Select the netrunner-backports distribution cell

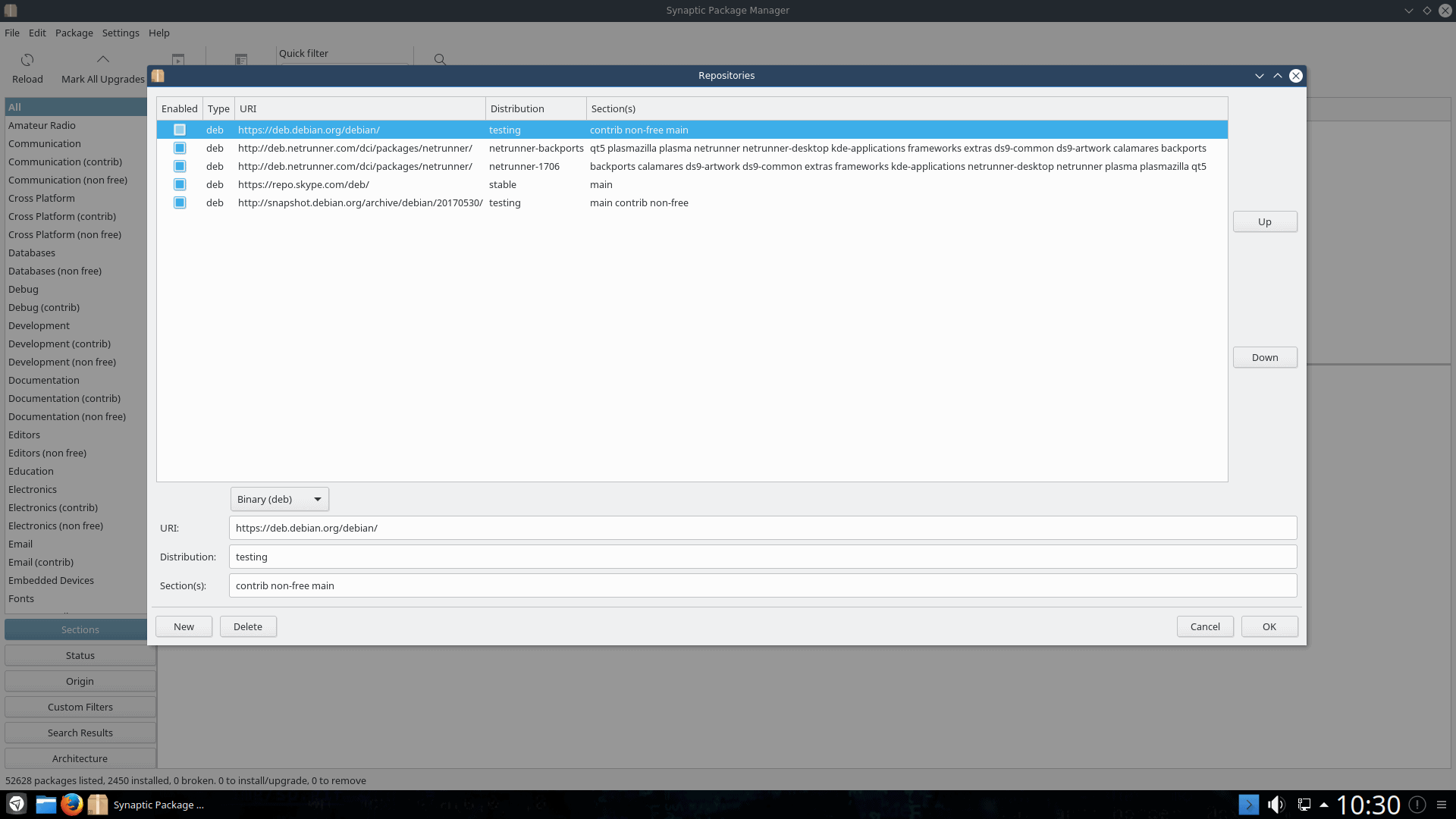(x=536, y=148)
